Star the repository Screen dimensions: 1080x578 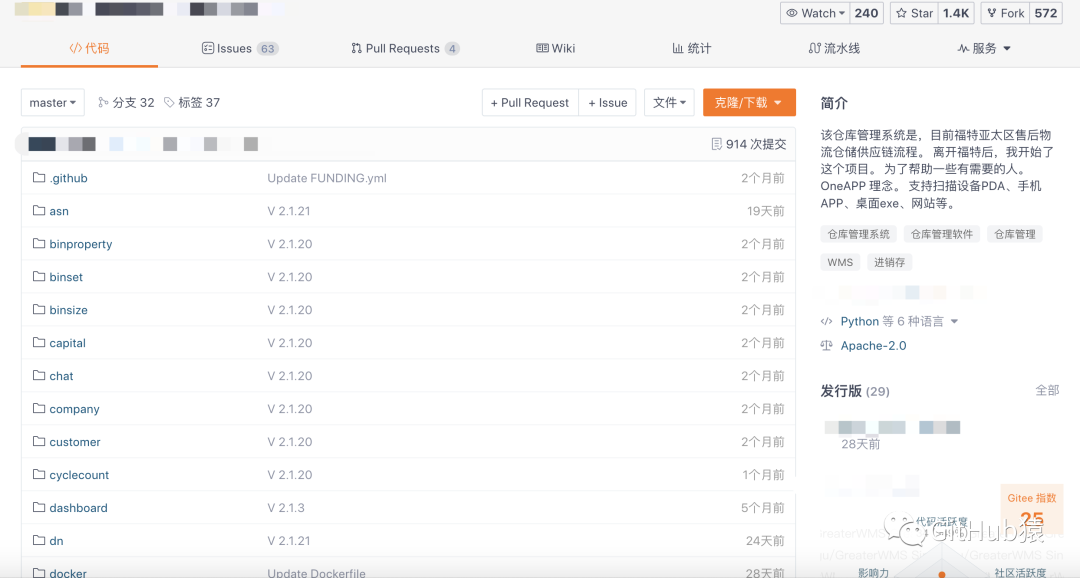pos(914,13)
